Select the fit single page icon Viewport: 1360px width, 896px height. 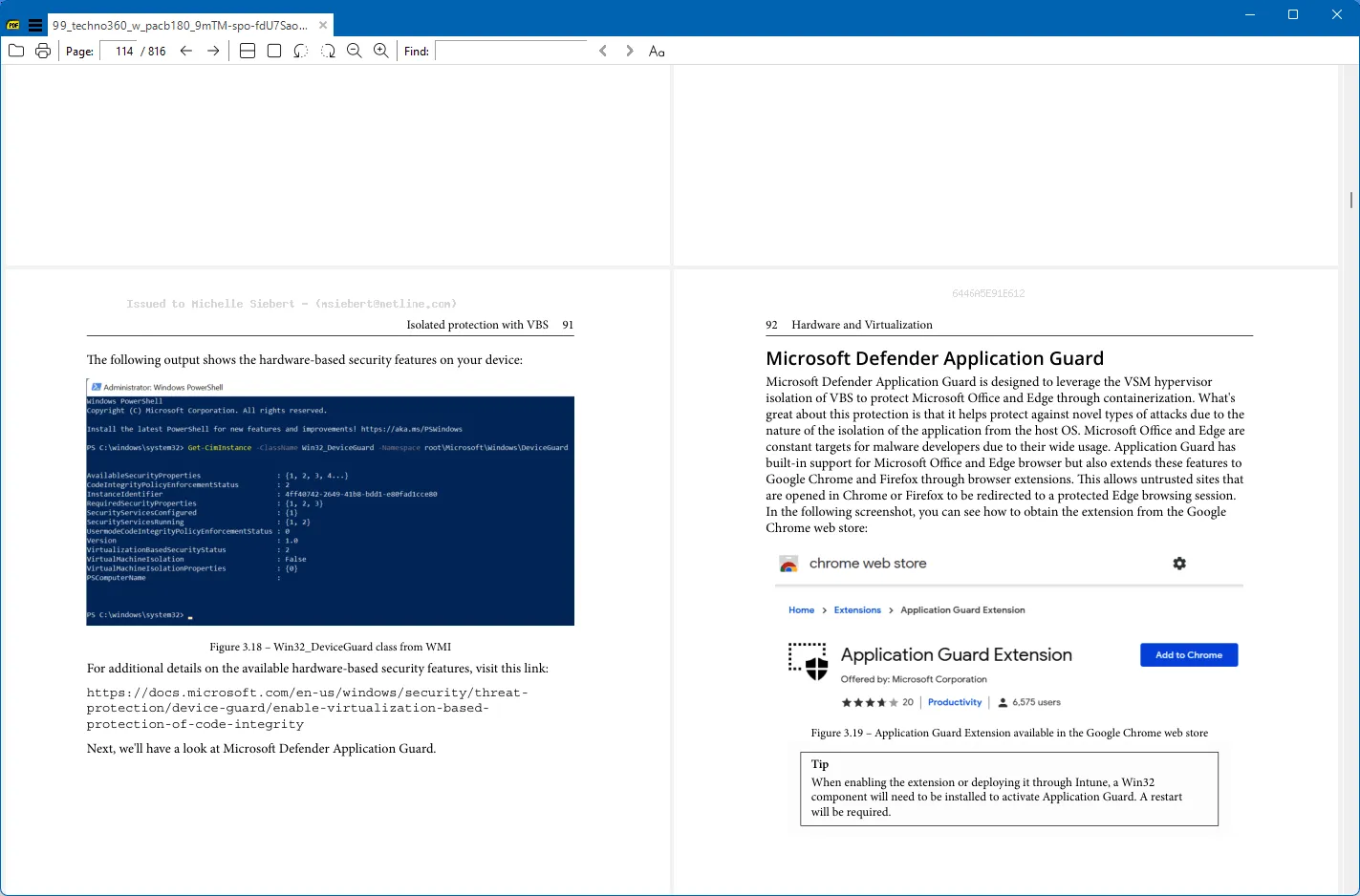[274, 51]
